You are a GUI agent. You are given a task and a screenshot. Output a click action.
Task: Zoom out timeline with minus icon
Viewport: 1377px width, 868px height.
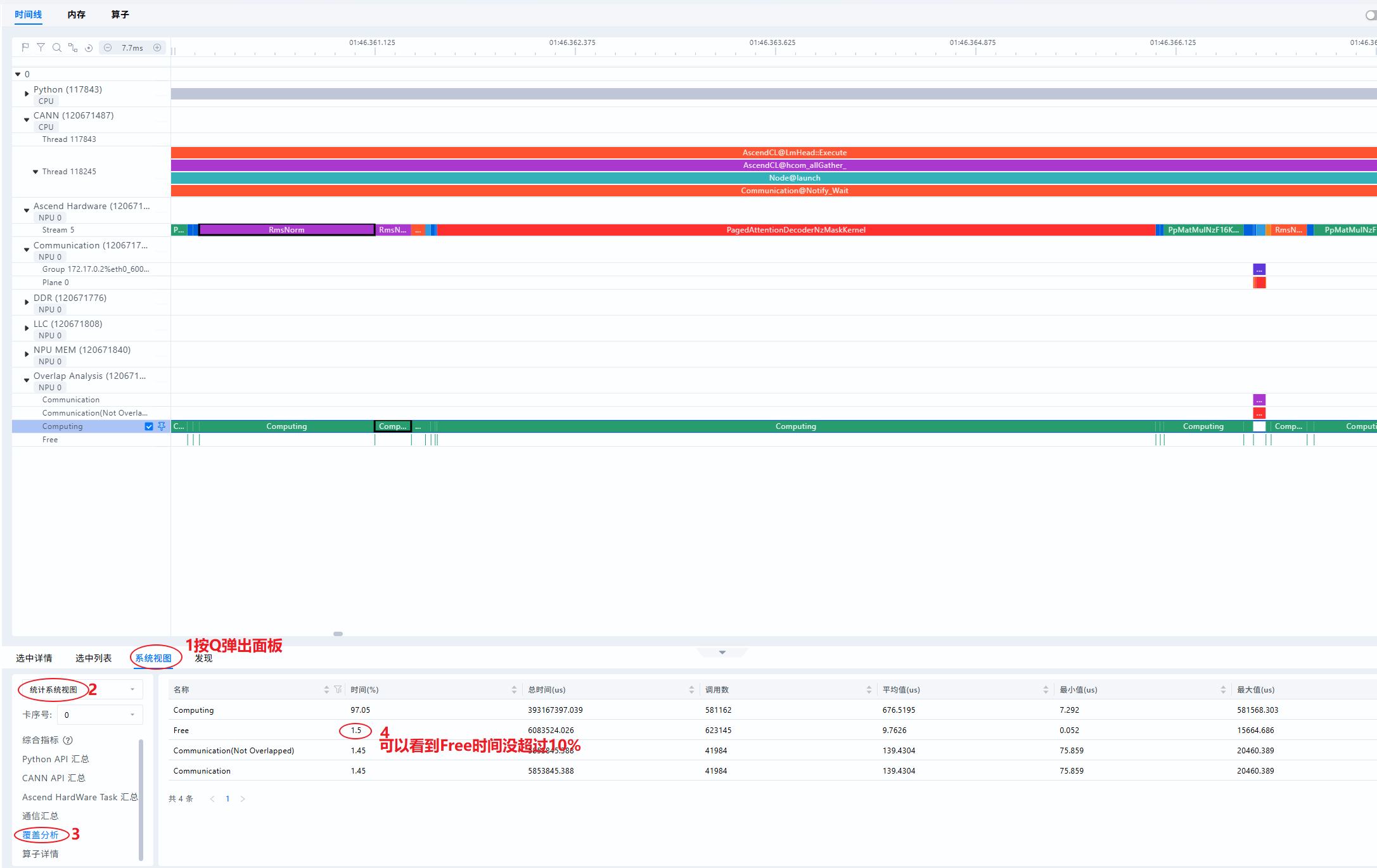108,48
